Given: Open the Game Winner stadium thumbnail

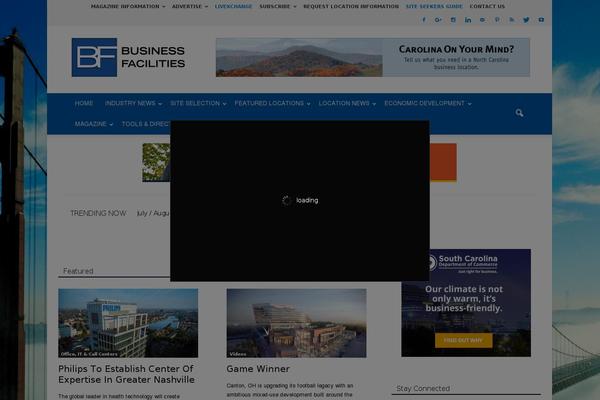Looking at the screenshot, I should 297,323.
